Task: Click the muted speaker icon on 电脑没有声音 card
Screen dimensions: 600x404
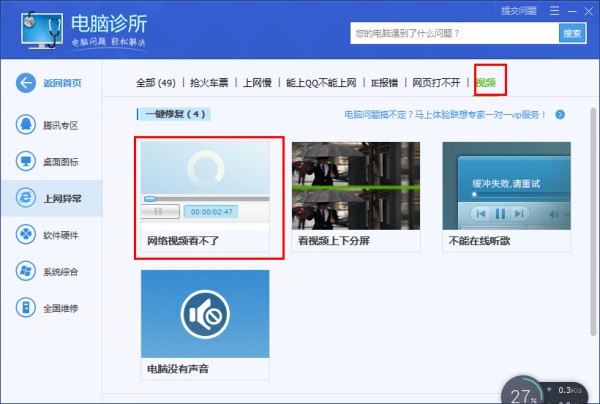Action: coord(205,313)
